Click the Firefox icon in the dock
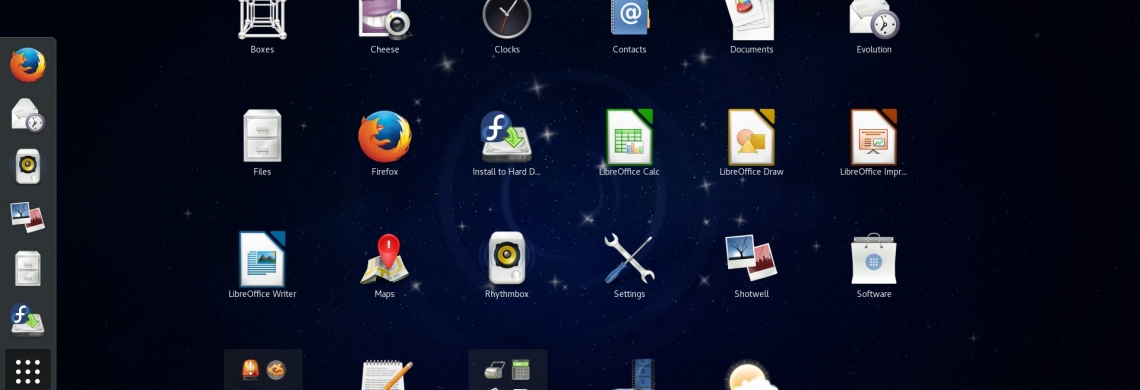 28,65
